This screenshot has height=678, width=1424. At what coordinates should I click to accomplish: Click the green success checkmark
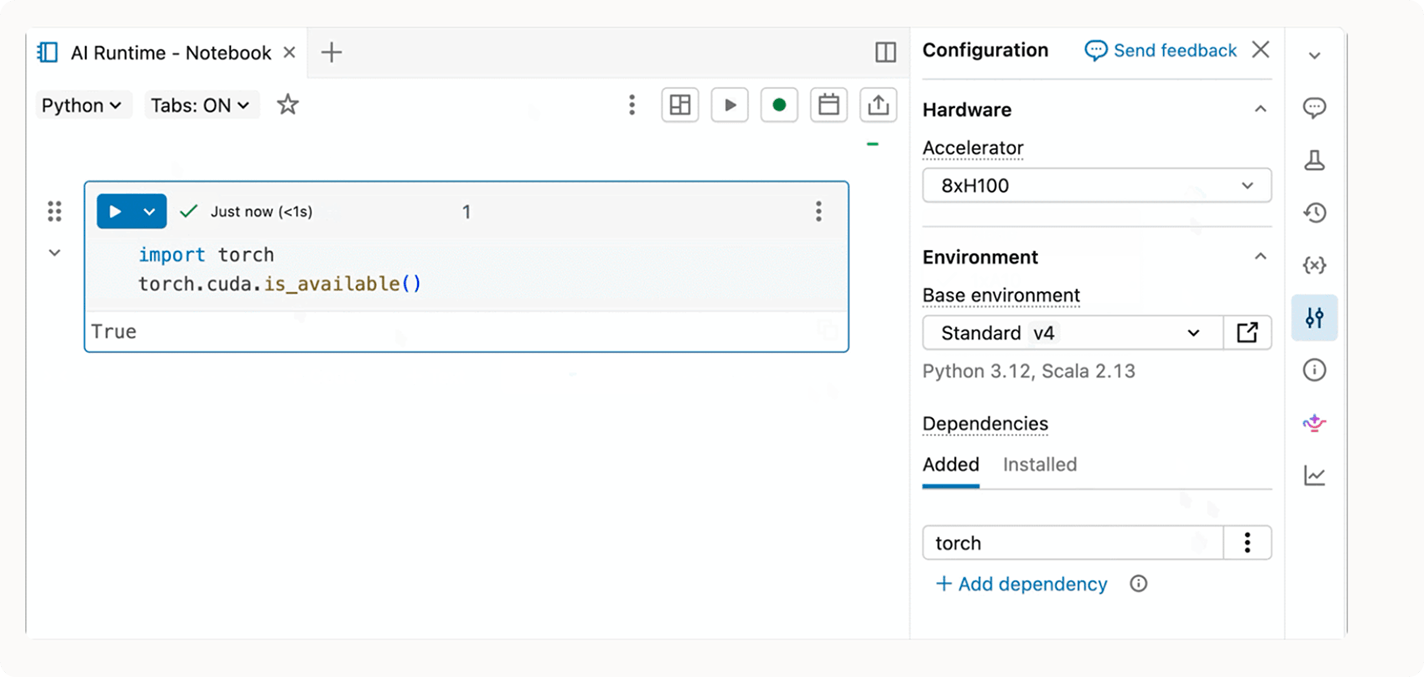(188, 211)
